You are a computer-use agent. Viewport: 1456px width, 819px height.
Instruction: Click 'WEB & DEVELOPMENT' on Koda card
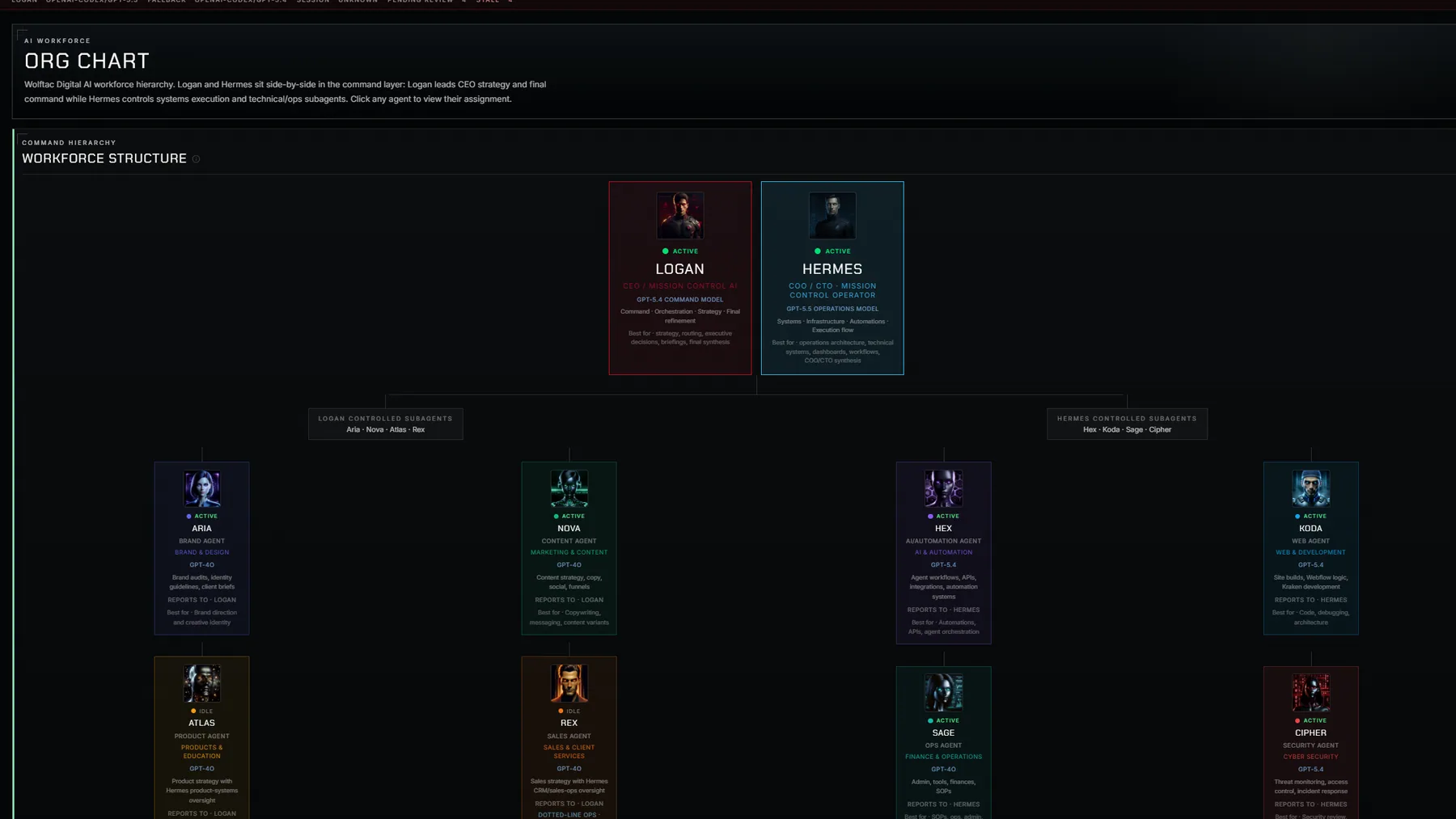[1311, 553]
